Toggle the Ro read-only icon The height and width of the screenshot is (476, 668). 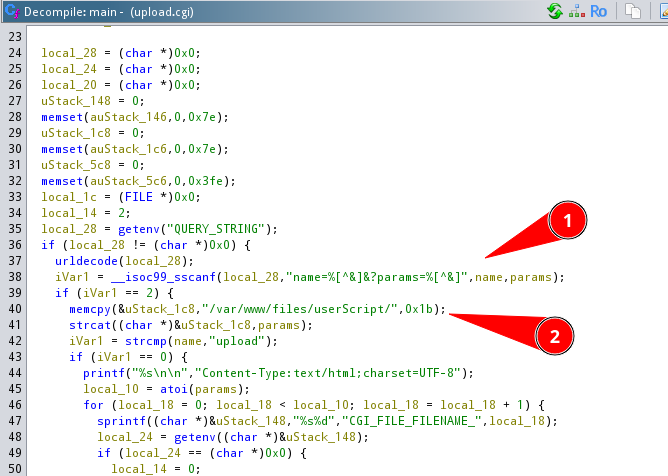coord(599,11)
